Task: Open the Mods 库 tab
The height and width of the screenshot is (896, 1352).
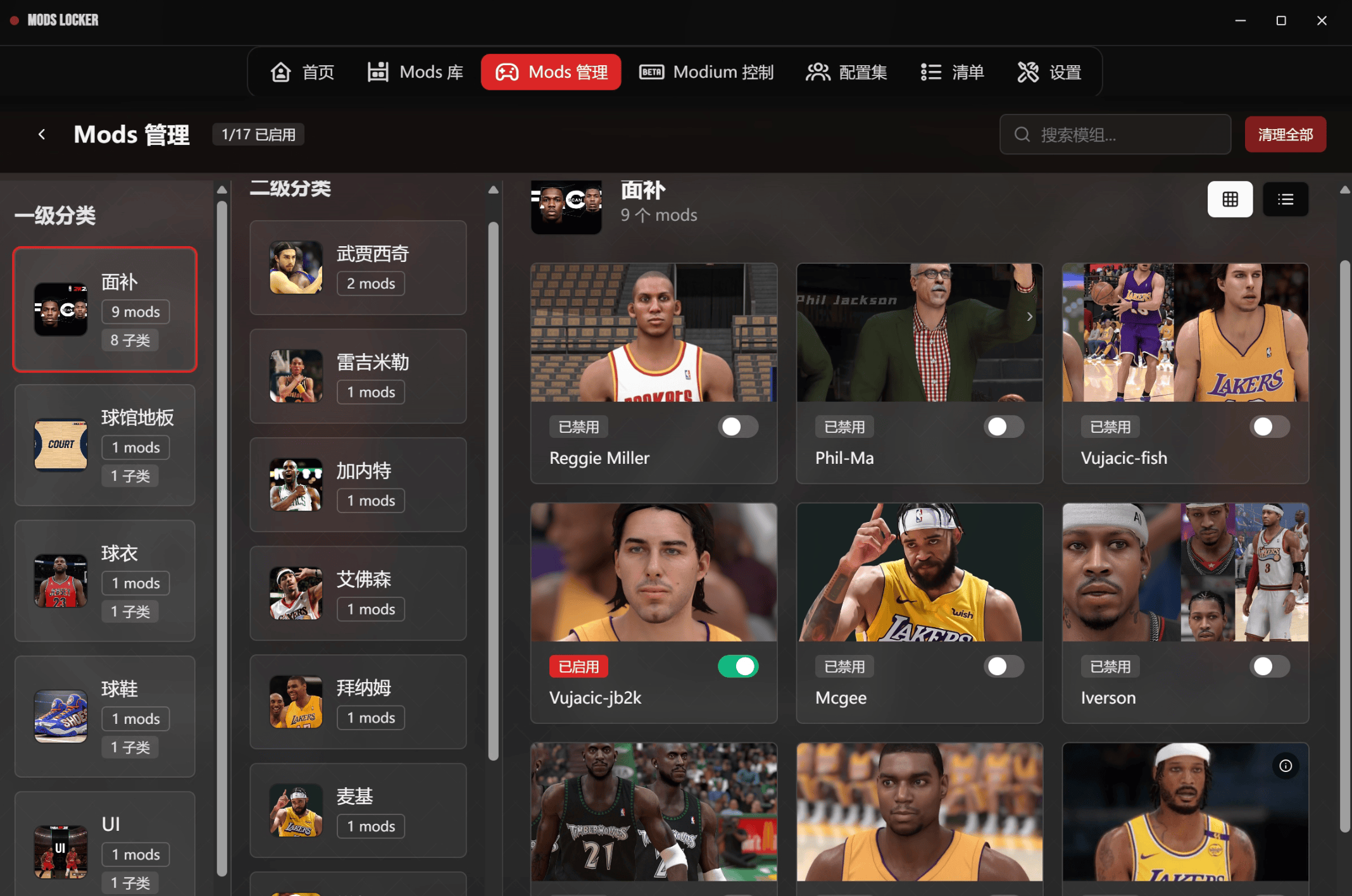Action: coord(415,72)
